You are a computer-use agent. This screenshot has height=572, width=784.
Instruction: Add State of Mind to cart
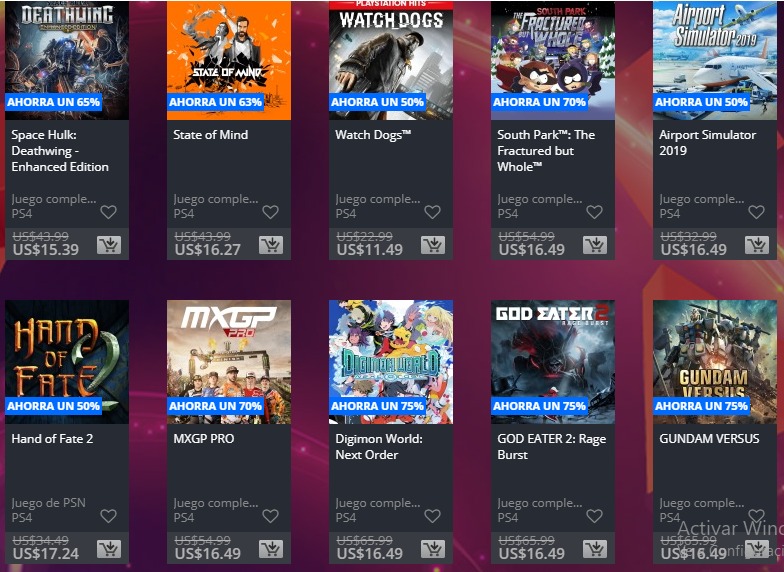(271, 245)
